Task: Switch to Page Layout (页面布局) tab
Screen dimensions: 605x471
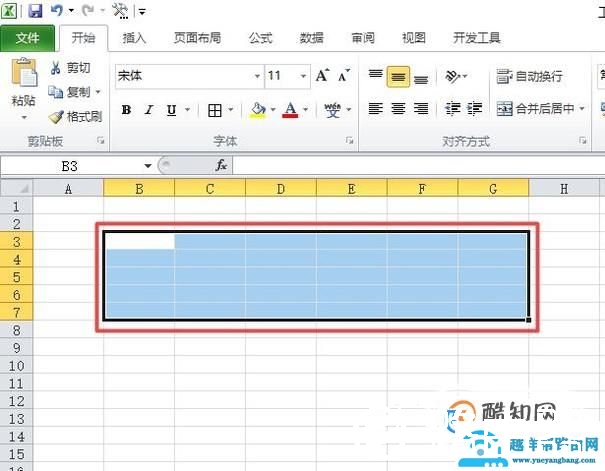Action: tap(197, 38)
